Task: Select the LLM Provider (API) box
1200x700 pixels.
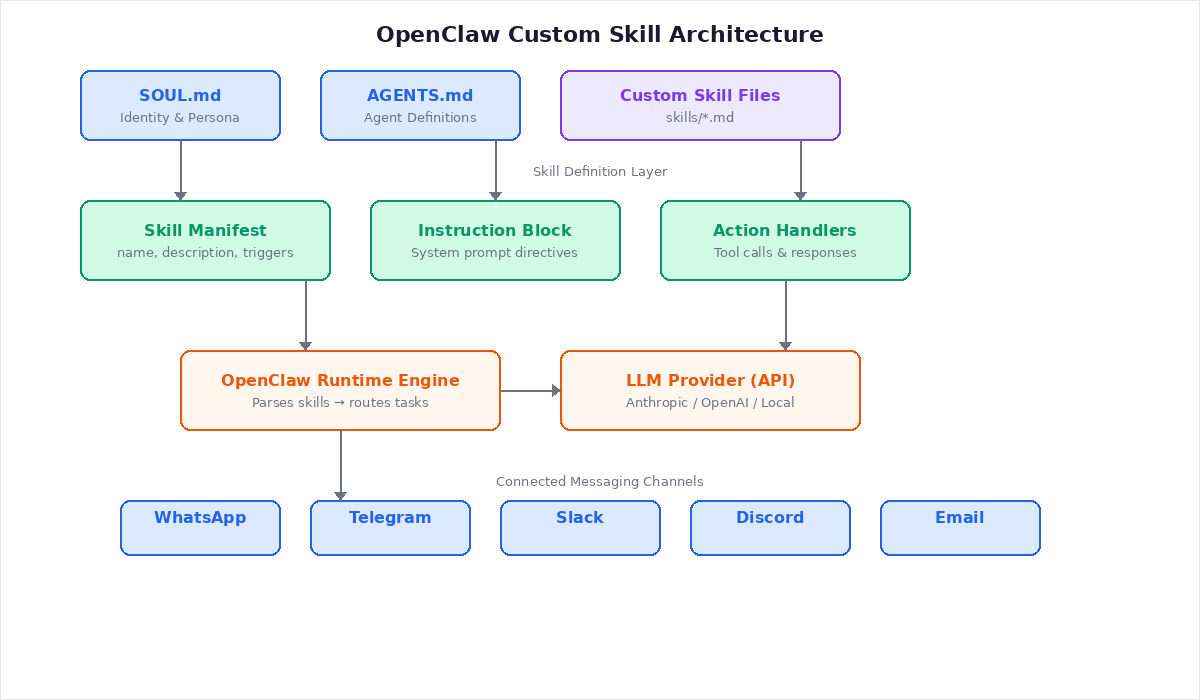Action: pos(710,390)
